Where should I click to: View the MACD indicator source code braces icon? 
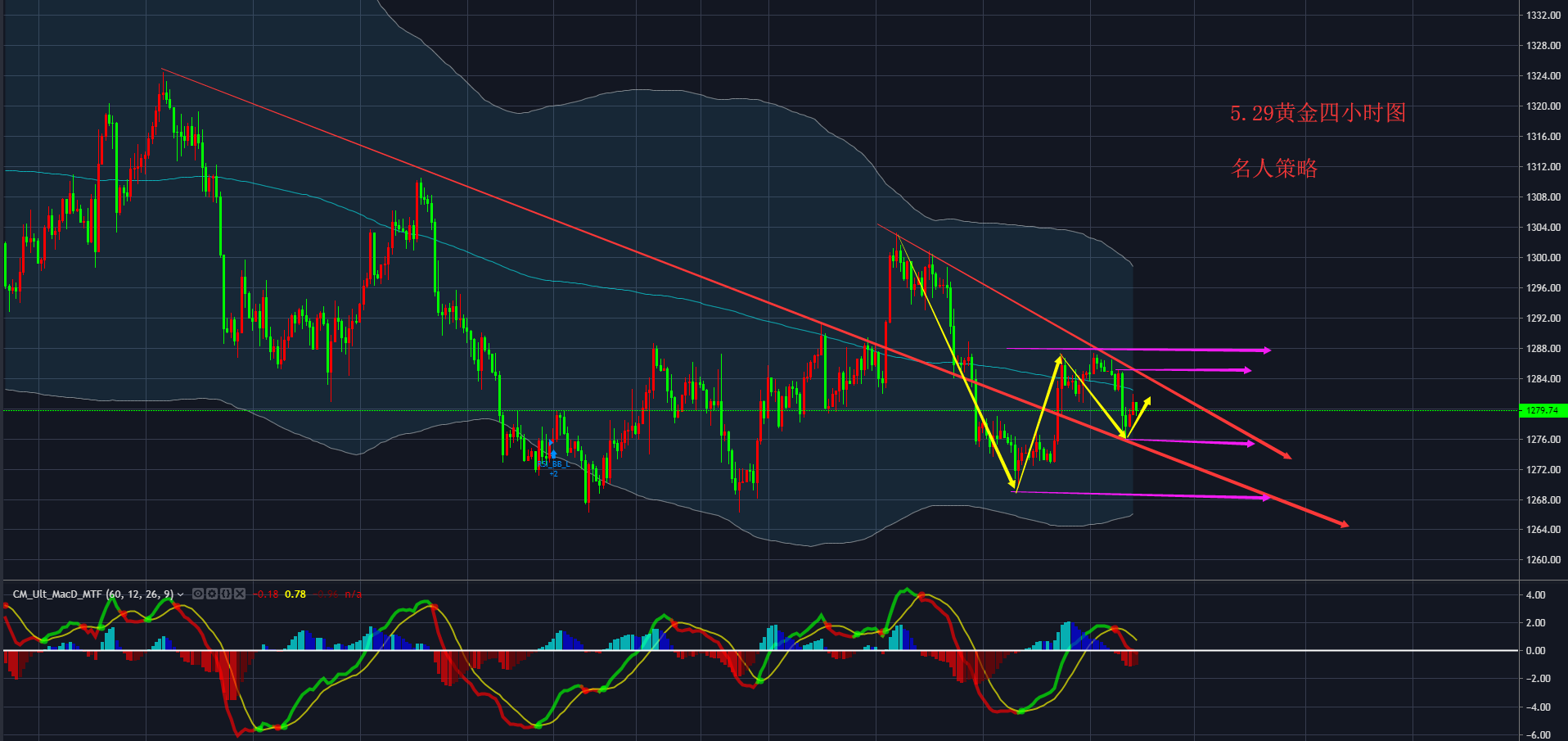[x=225, y=594]
